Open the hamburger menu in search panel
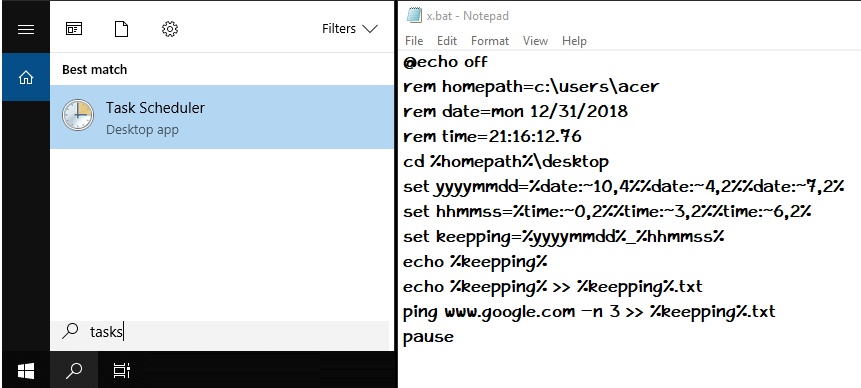 click(x=26, y=29)
